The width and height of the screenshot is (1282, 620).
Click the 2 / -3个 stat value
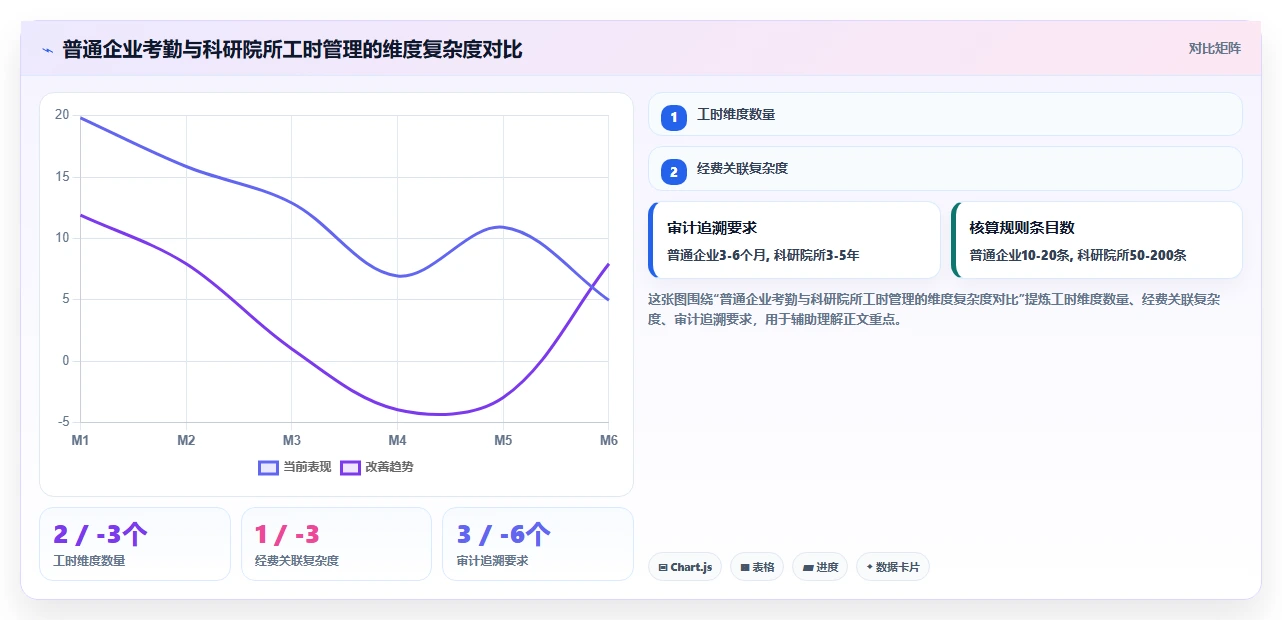click(100, 535)
